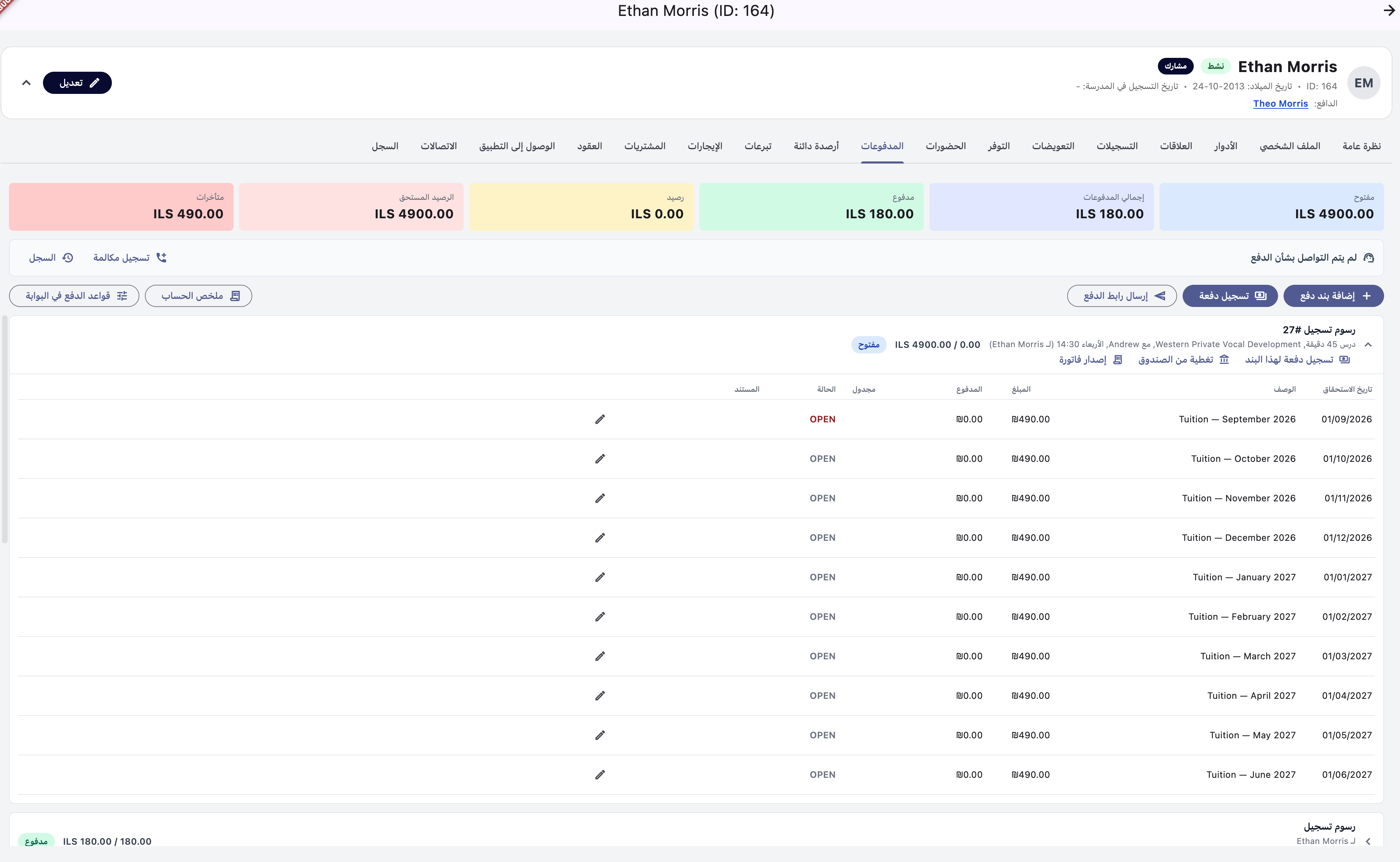Click the تعديل edit button
The height and width of the screenshot is (862, 1400).
(77, 83)
